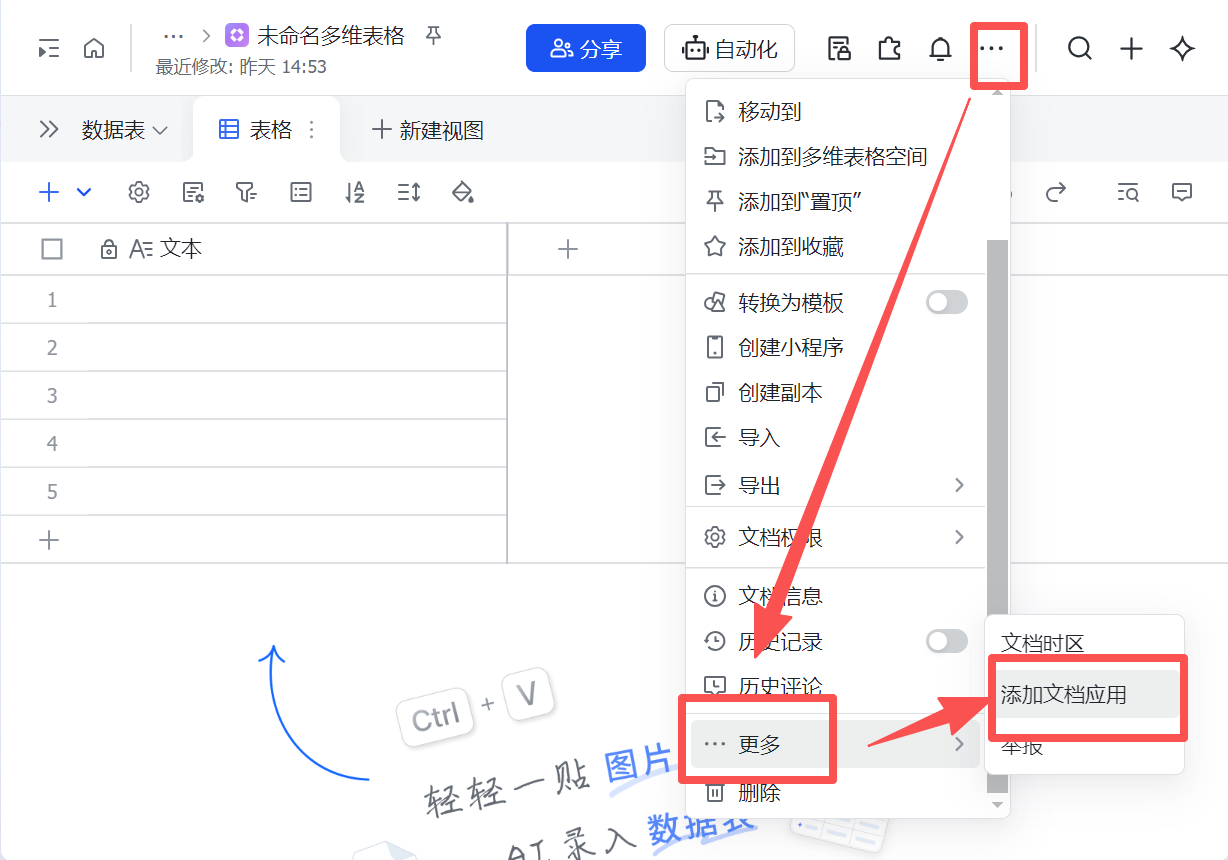The width and height of the screenshot is (1228, 860).
Task: Open the filter icon in toolbar
Action: coord(246,192)
